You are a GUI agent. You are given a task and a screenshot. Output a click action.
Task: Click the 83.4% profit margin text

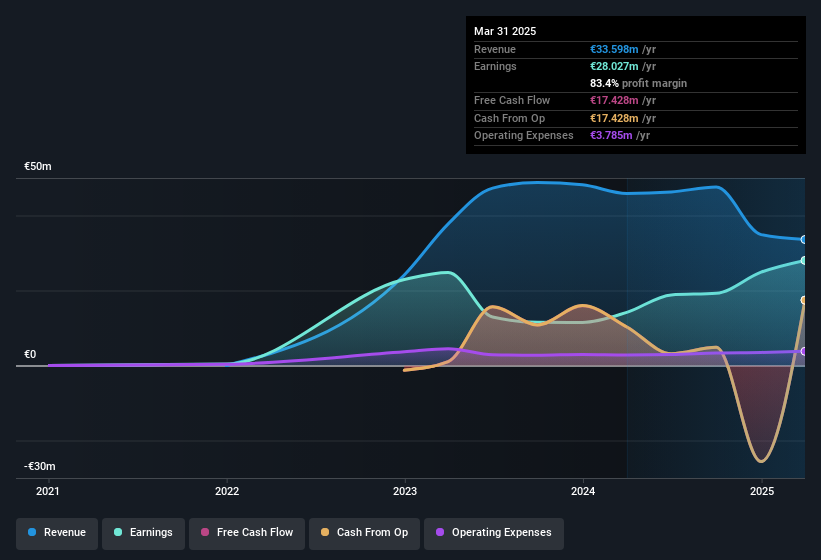point(638,83)
